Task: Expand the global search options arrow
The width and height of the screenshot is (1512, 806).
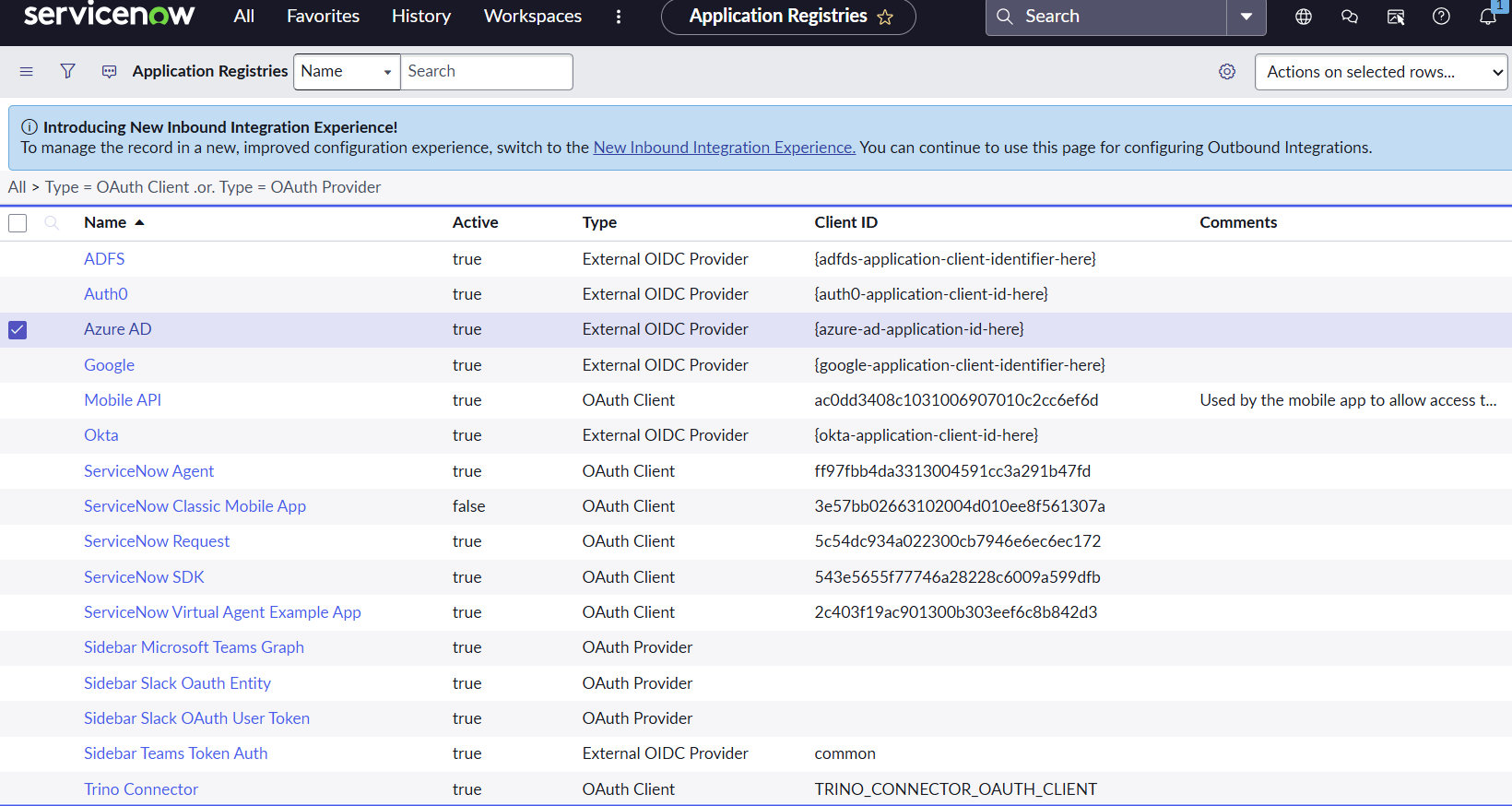Action: coord(1246,17)
